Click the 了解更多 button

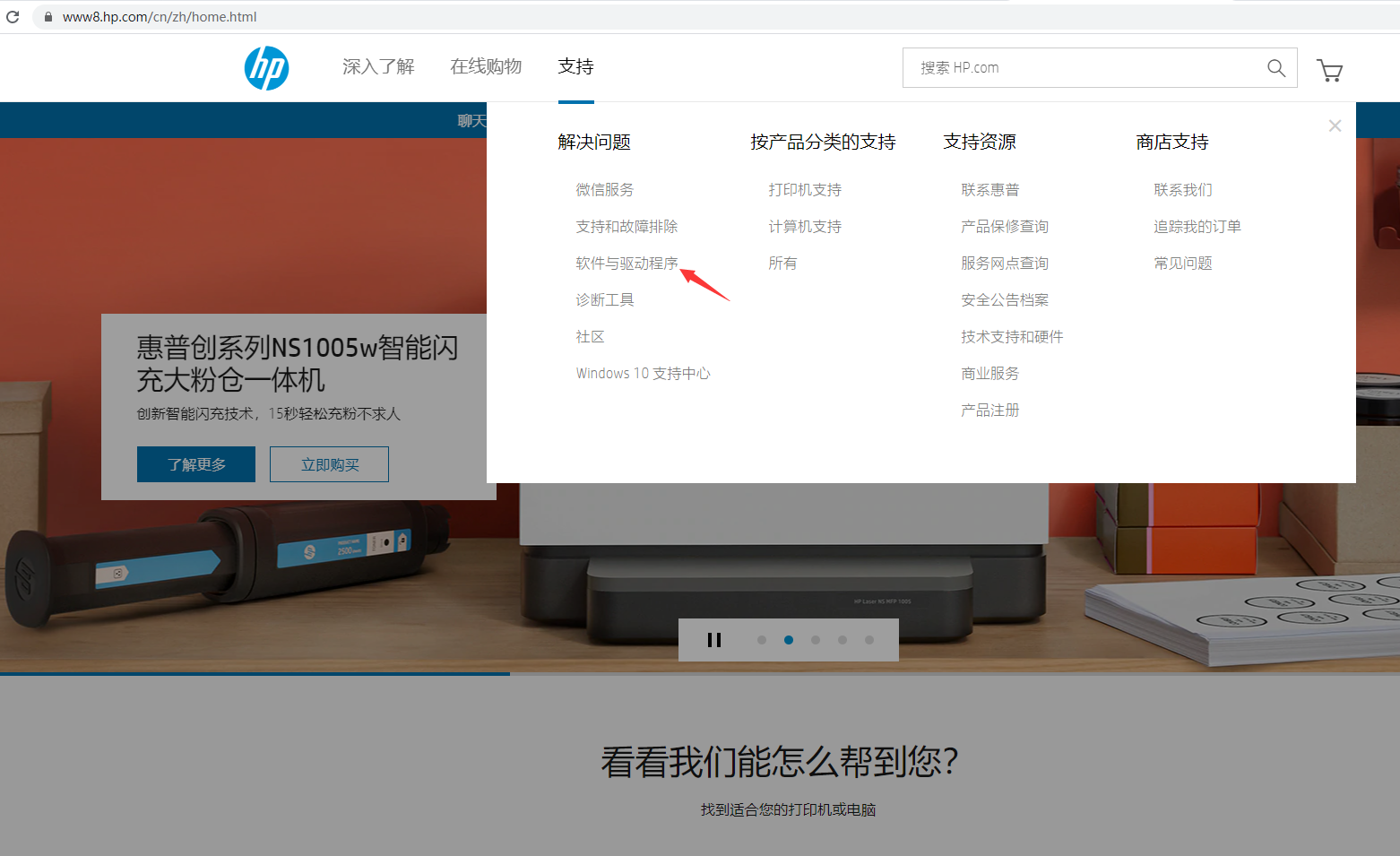[196, 464]
